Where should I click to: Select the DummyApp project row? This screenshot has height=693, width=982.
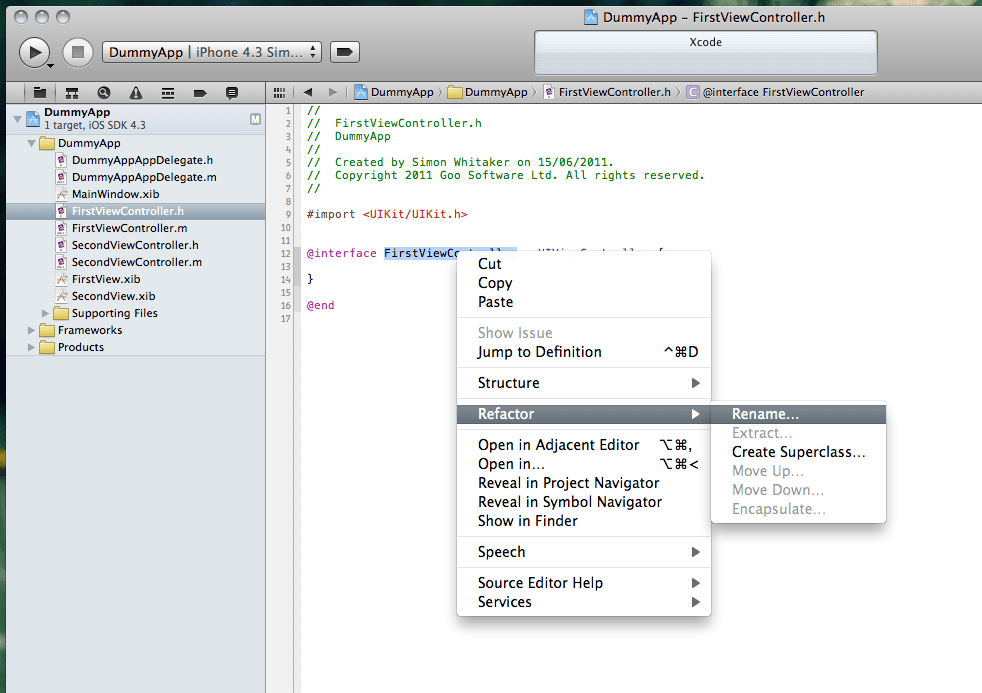pos(135,118)
